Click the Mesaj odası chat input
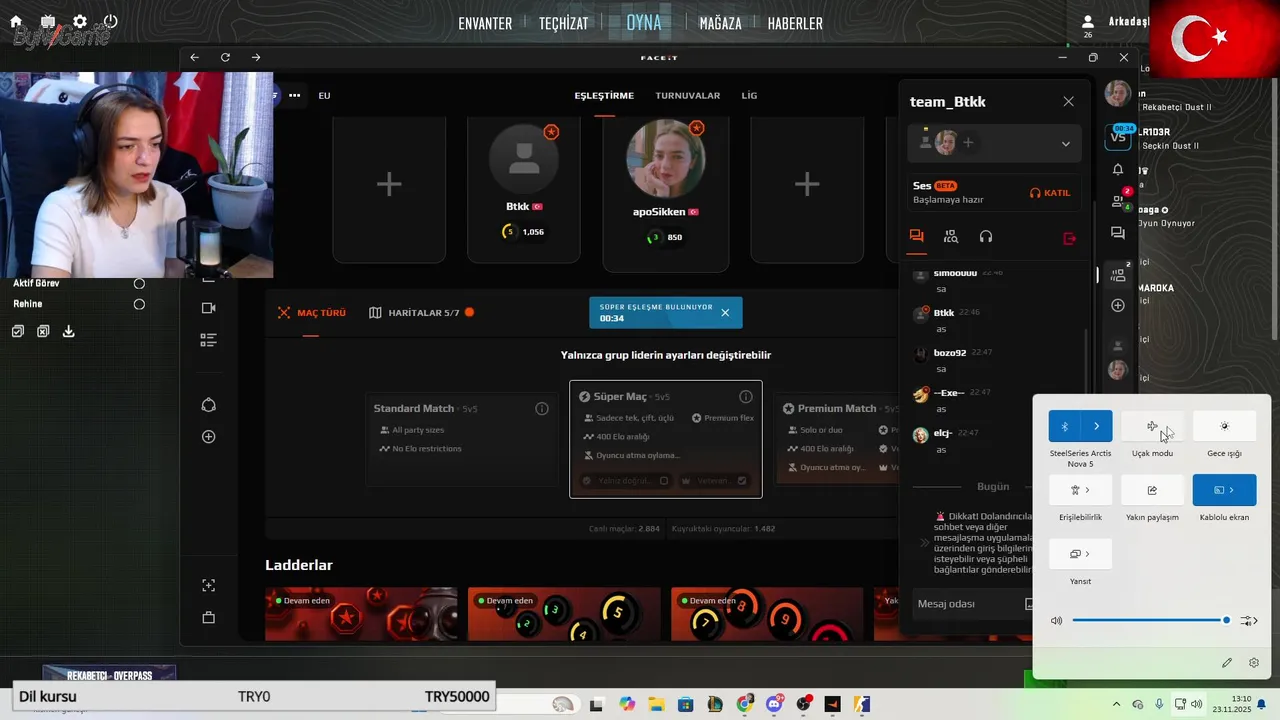Viewport: 1280px width, 720px height. point(966,604)
